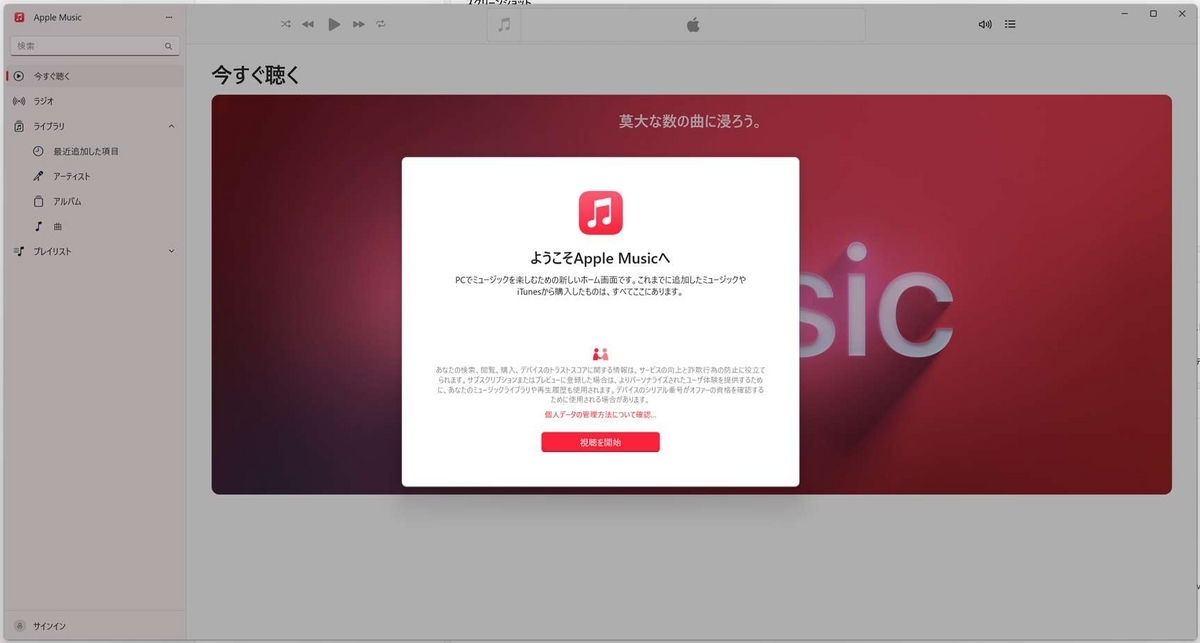Maximize the Apple Music window

(x=1153, y=14)
